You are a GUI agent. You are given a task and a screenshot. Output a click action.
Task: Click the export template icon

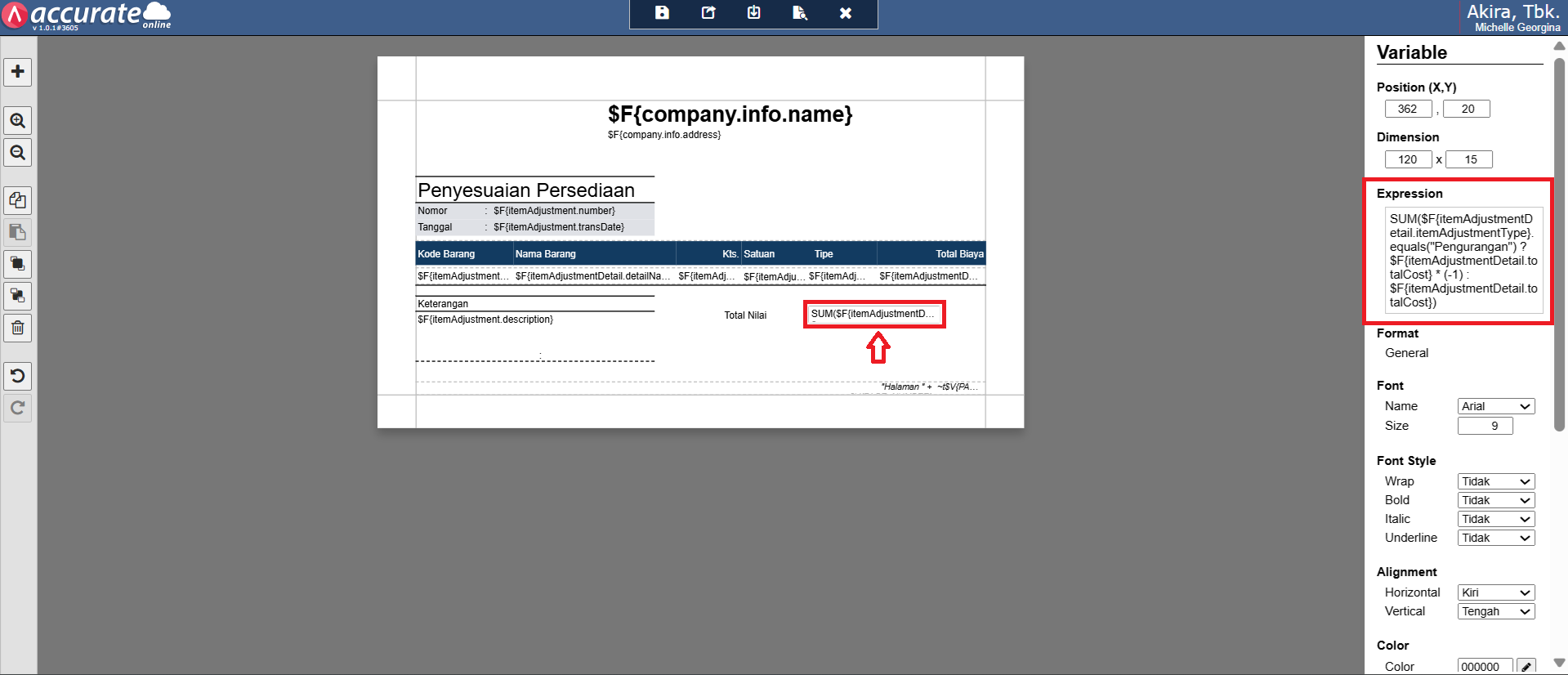coord(708,13)
